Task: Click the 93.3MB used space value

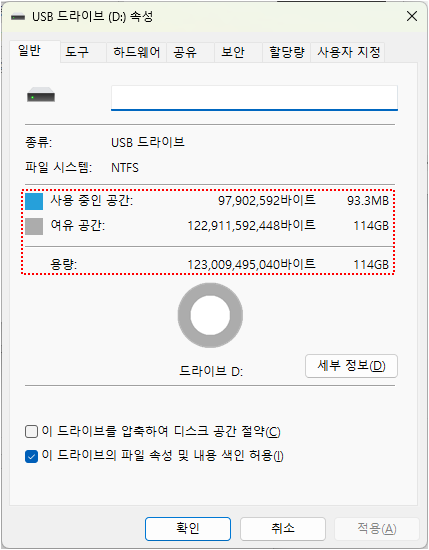Action: tap(368, 201)
